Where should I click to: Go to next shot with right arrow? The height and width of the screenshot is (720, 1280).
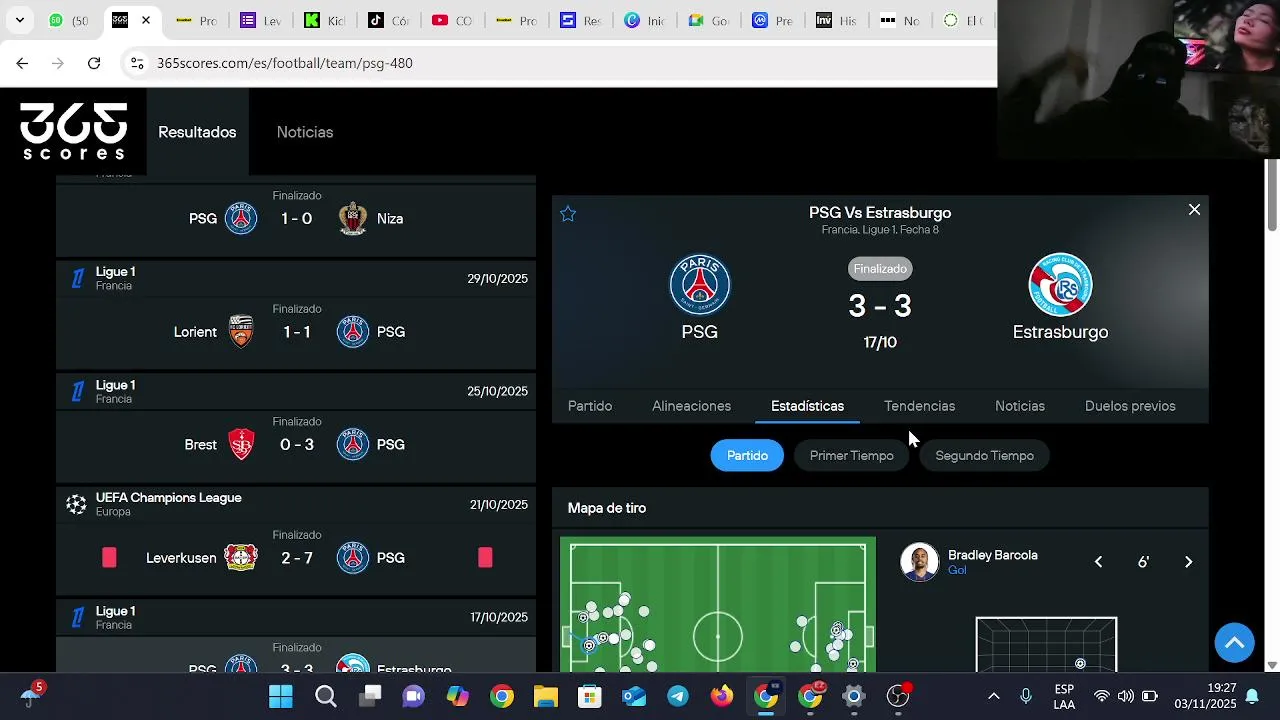1188,562
